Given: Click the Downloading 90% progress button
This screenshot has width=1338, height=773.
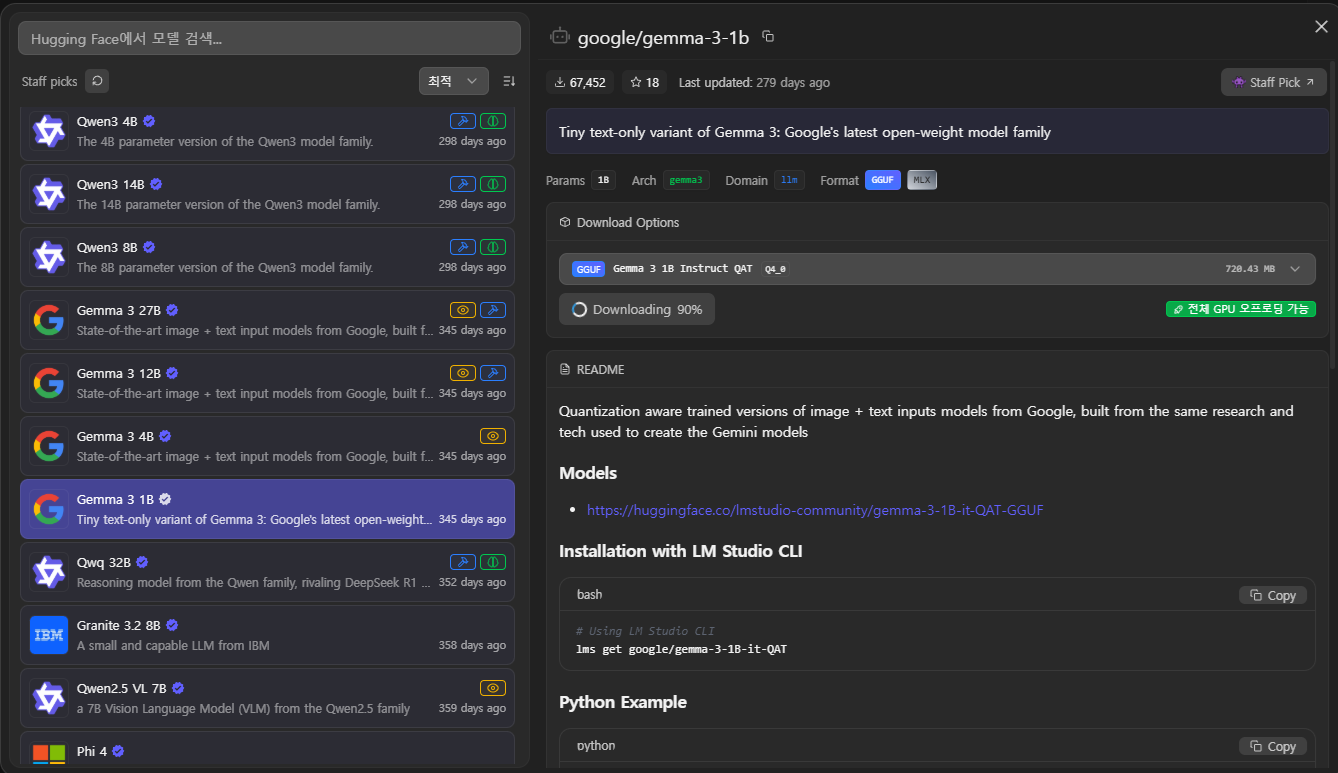Looking at the screenshot, I should [637, 310].
